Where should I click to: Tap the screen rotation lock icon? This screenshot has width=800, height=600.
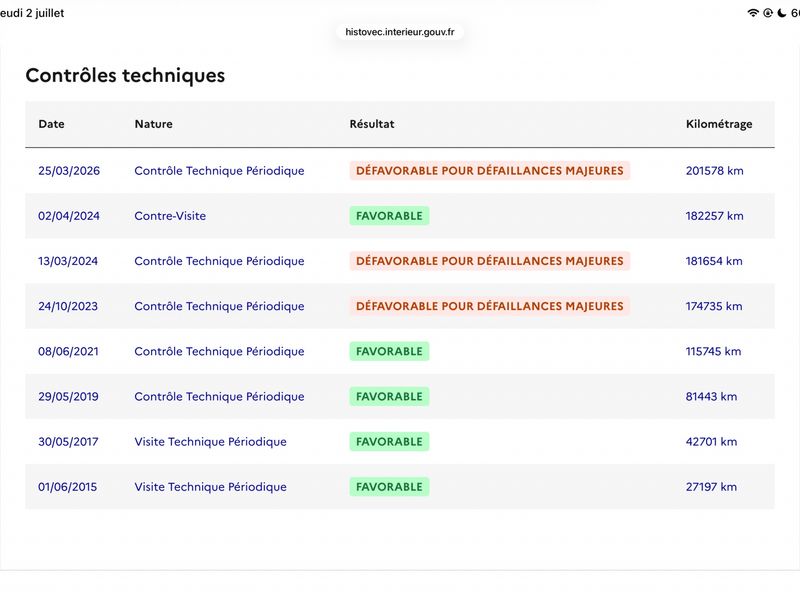coord(768,13)
